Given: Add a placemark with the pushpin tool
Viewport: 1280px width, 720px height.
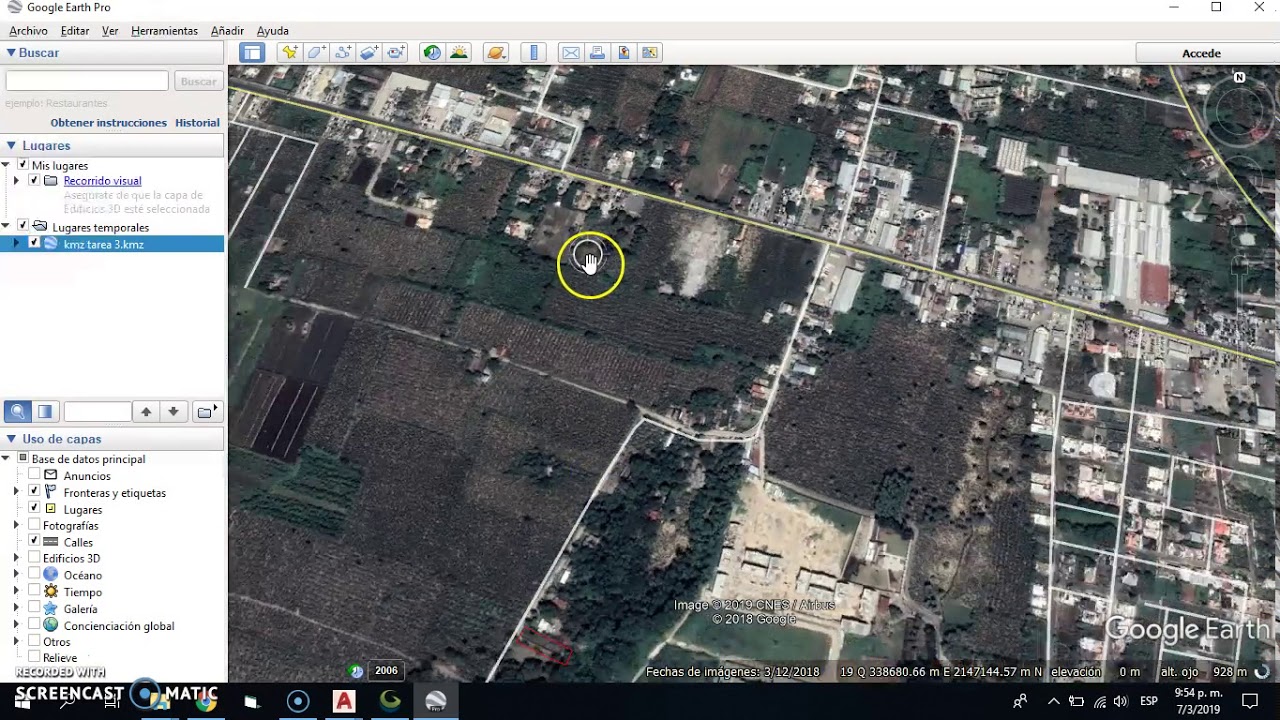Looking at the screenshot, I should pos(290,53).
